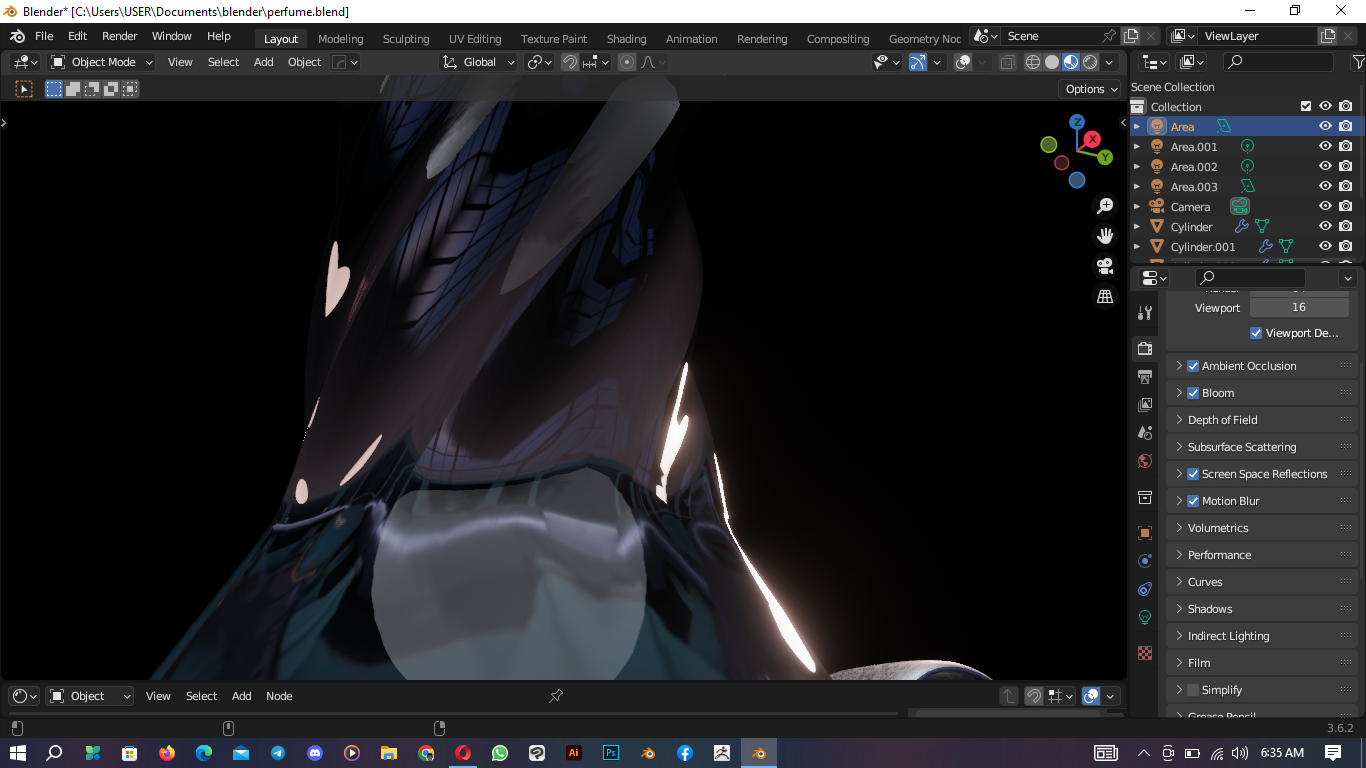
Task: Hide the Camera object via eye icon
Action: (1325, 207)
